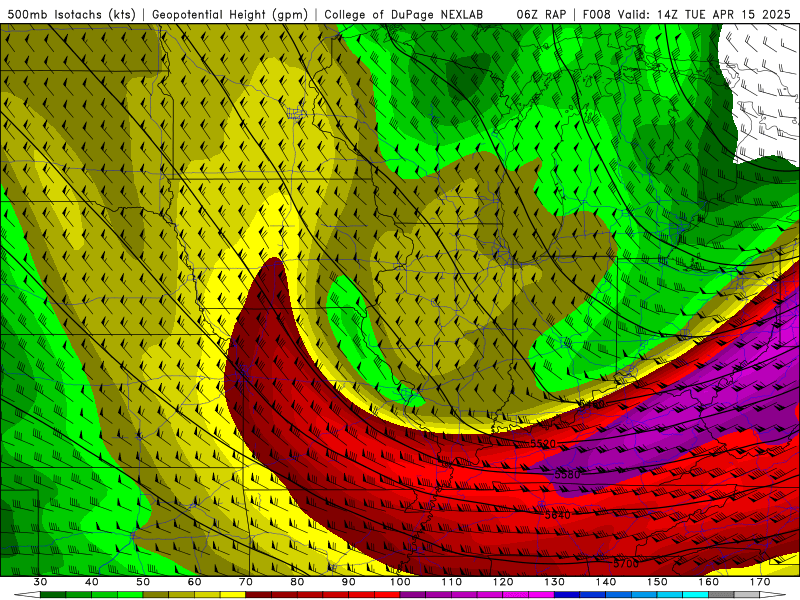Click the 150 value on the color scale
800x600 pixels.
657,582
